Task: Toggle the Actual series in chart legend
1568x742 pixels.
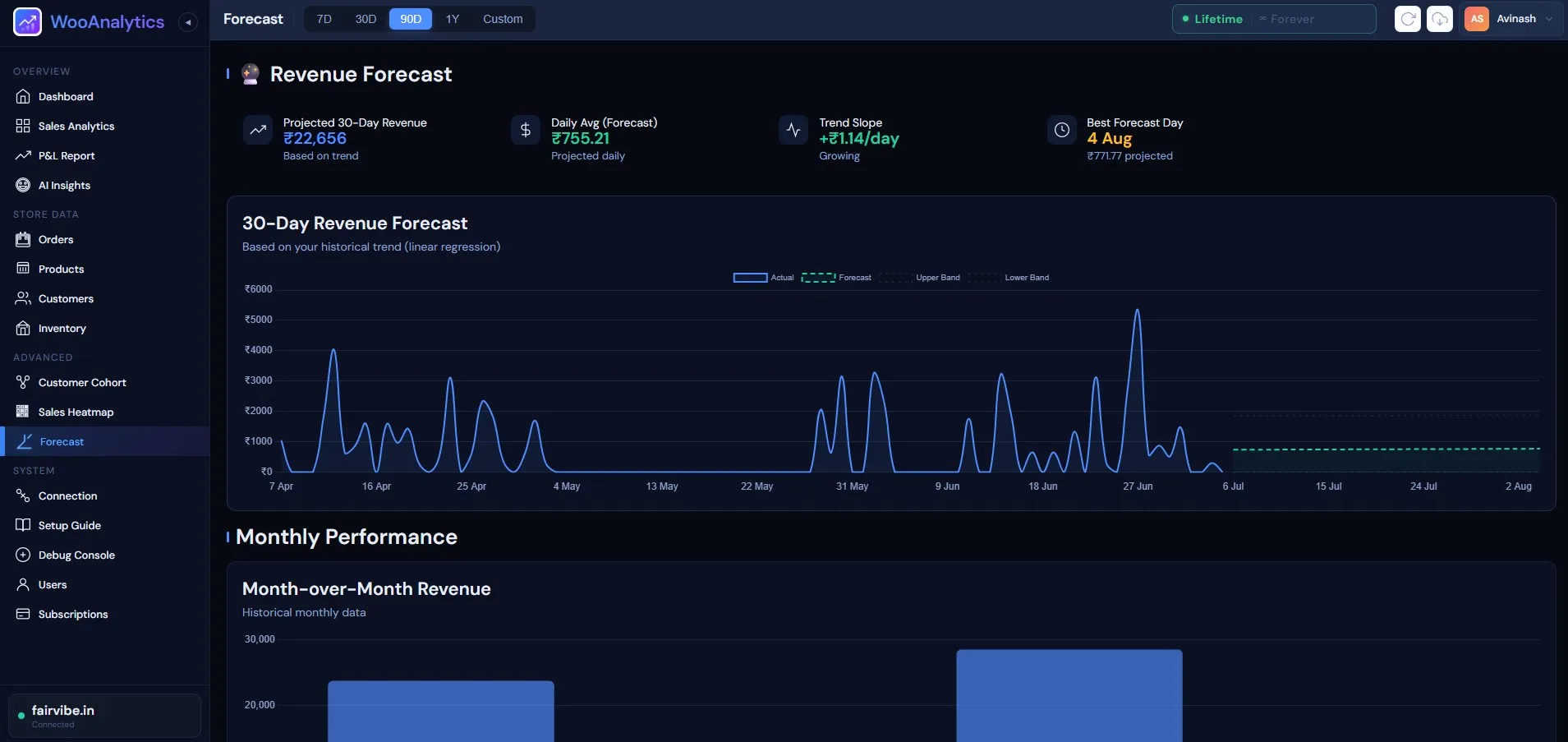Action: 763,278
